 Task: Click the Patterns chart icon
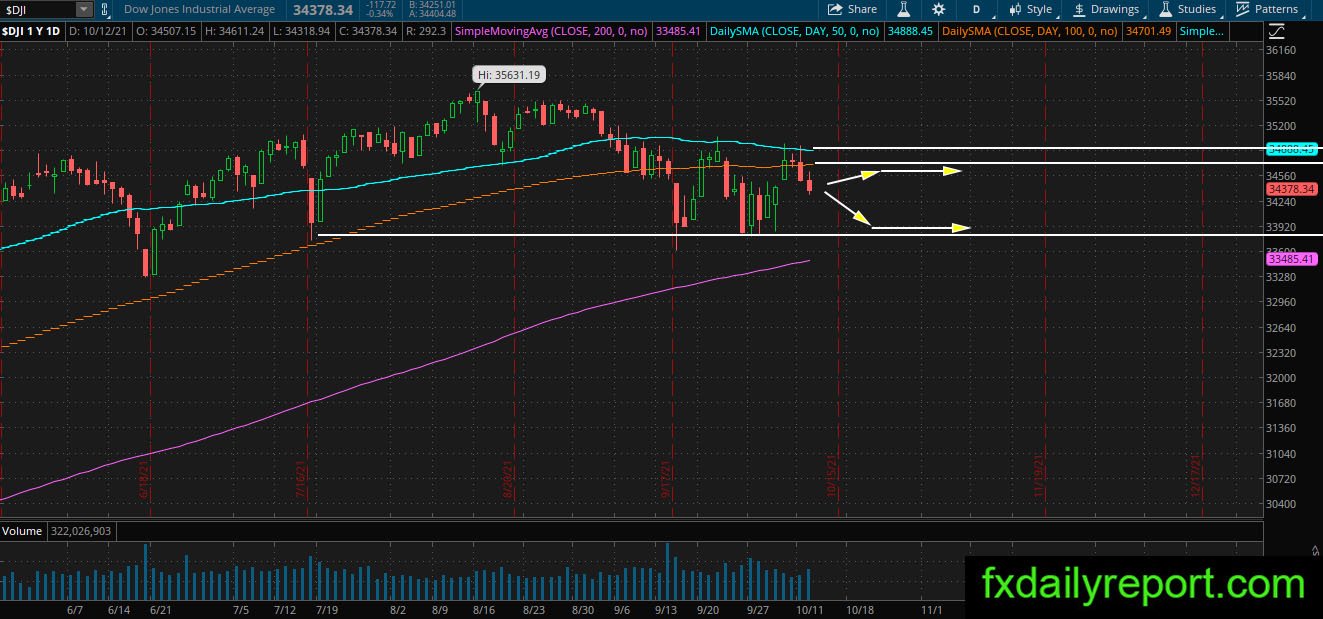(1243, 9)
